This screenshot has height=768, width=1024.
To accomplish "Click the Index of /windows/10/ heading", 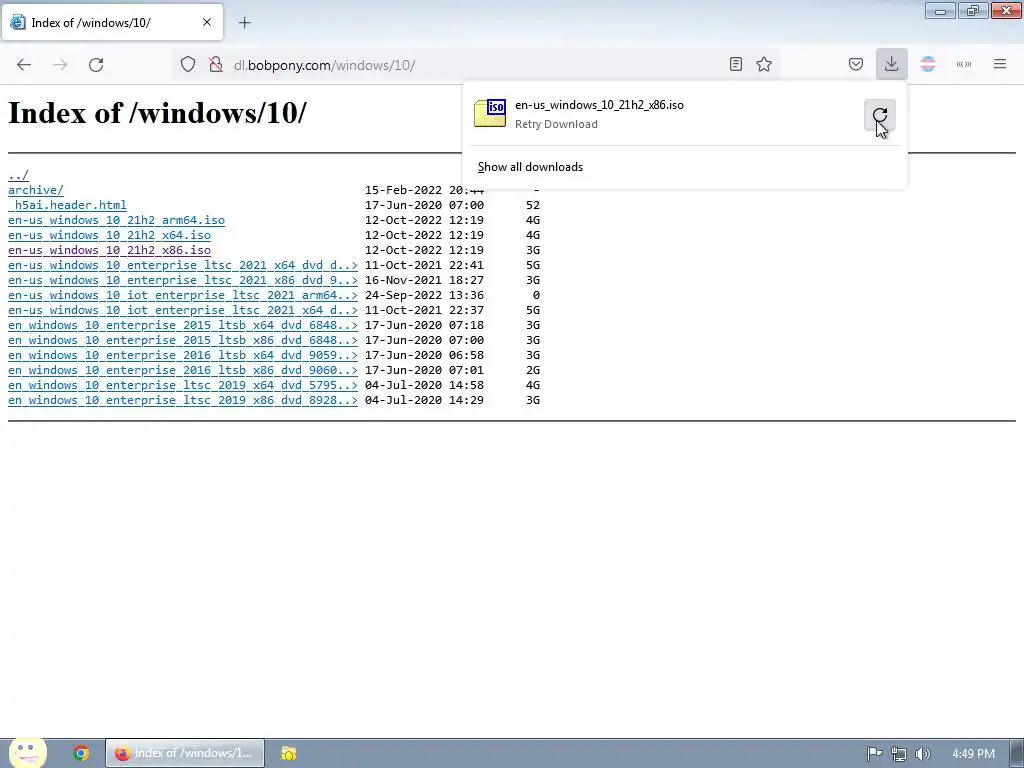I will [157, 113].
